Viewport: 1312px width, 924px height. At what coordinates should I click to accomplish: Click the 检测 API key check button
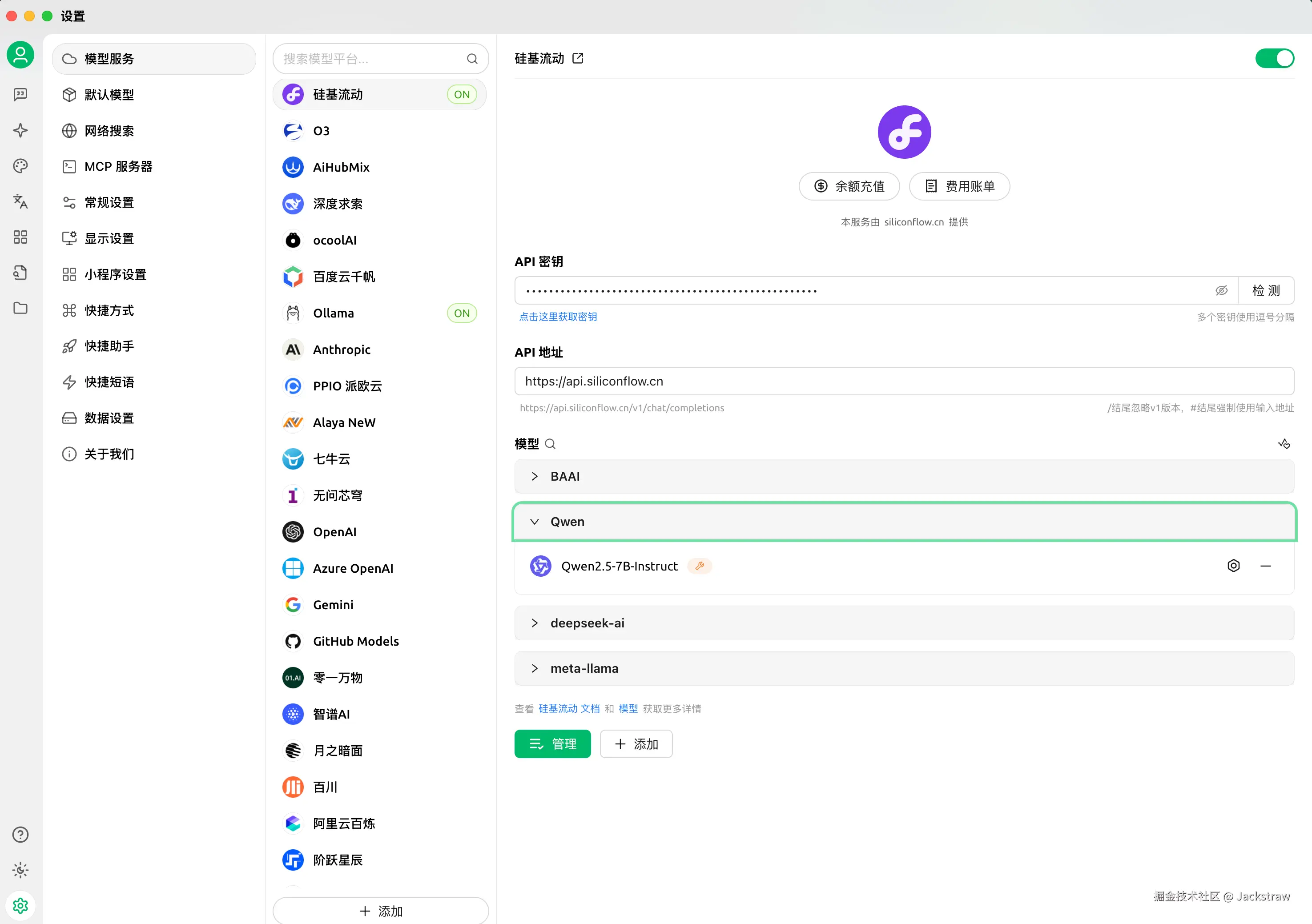coord(1265,290)
